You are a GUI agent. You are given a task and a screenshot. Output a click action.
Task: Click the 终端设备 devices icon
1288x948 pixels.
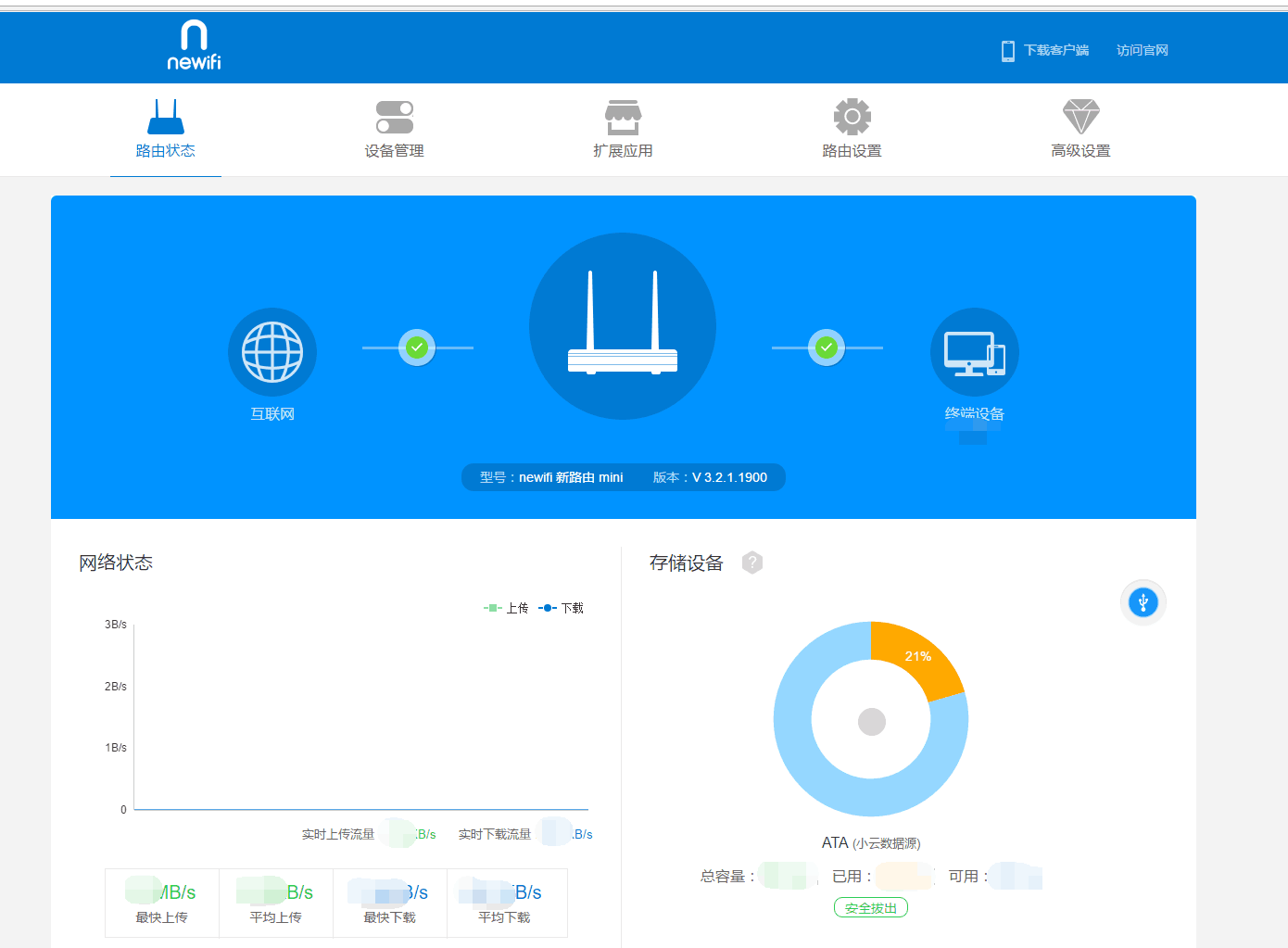[975, 352]
